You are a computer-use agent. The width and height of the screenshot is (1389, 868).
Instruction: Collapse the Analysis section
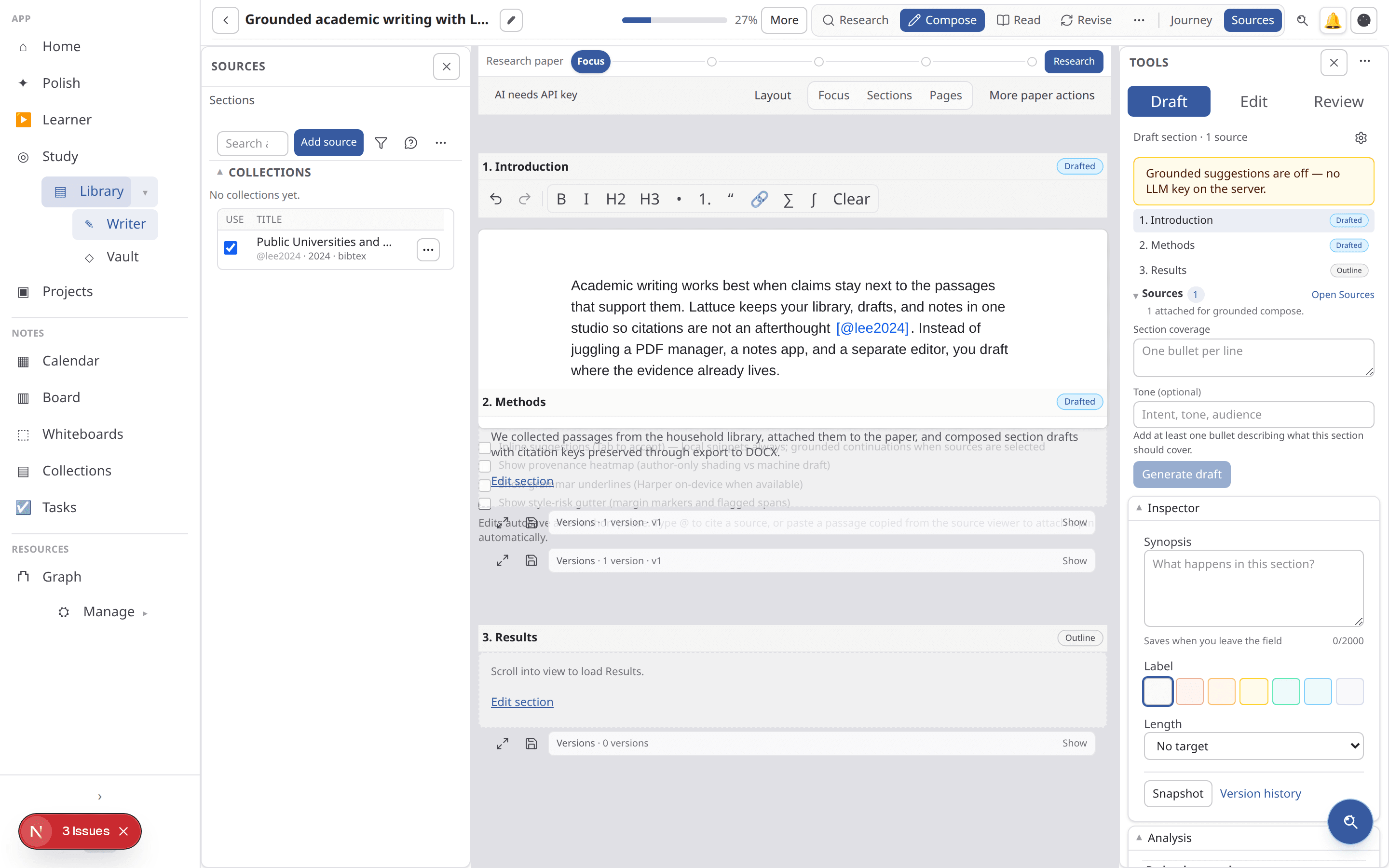click(x=1139, y=838)
